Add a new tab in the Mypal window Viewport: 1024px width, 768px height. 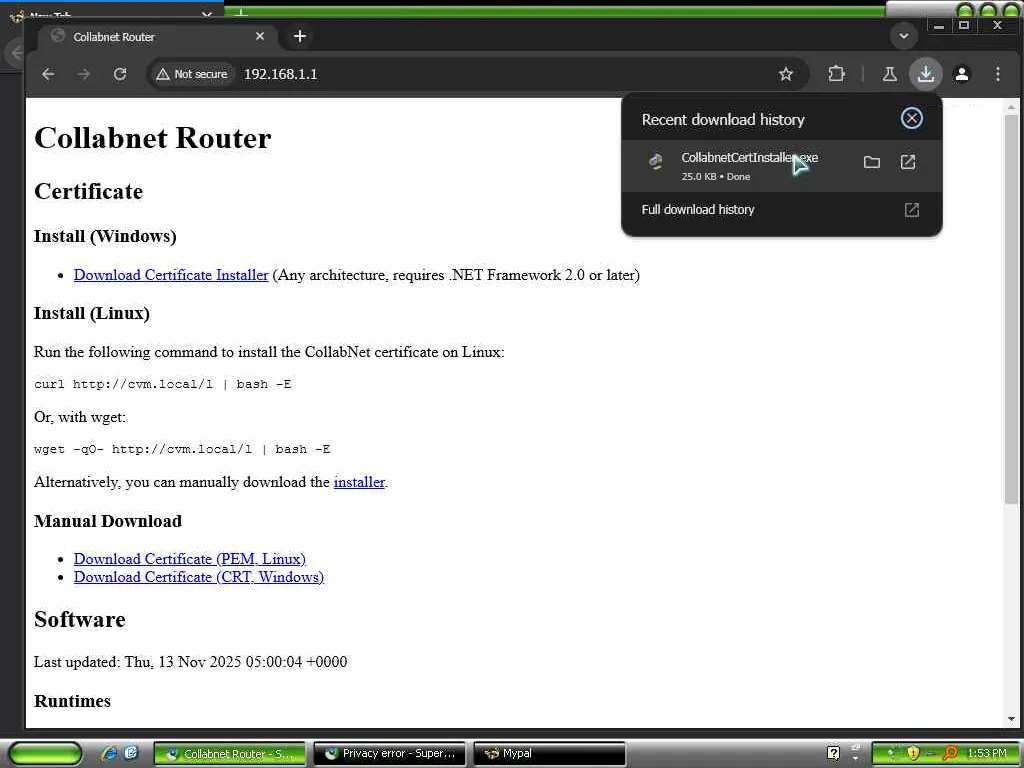[x=241, y=13]
